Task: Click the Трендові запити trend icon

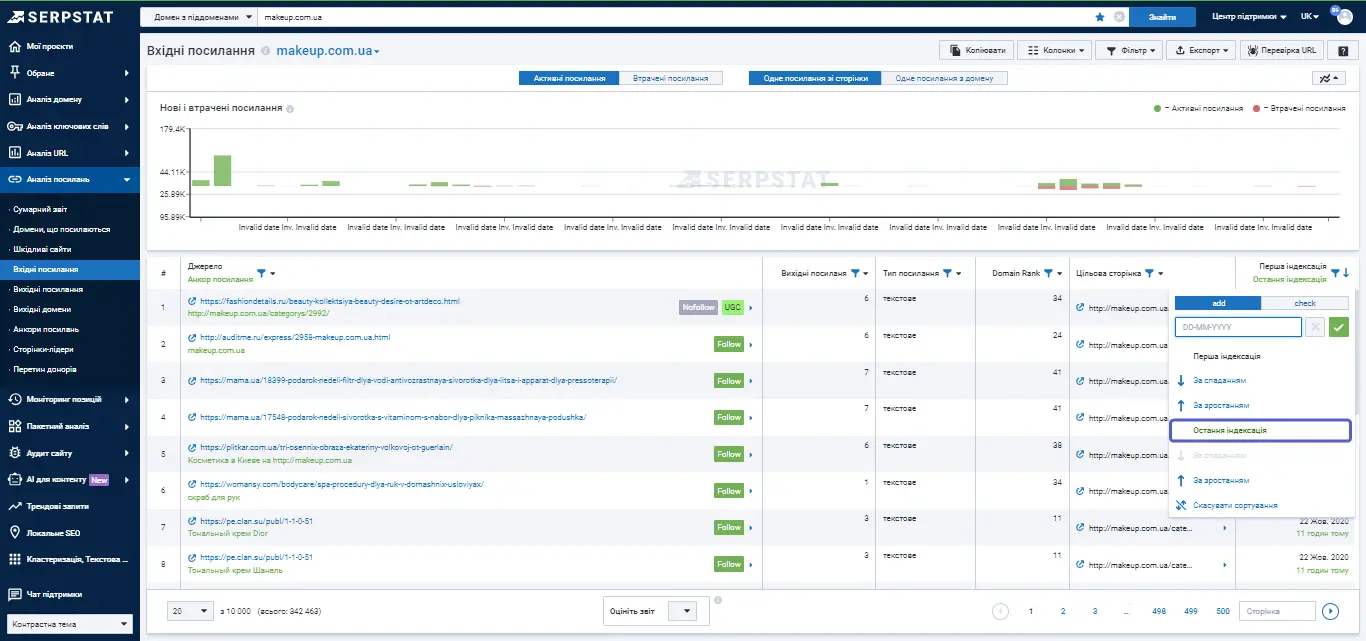Action: pyautogui.click(x=15, y=506)
